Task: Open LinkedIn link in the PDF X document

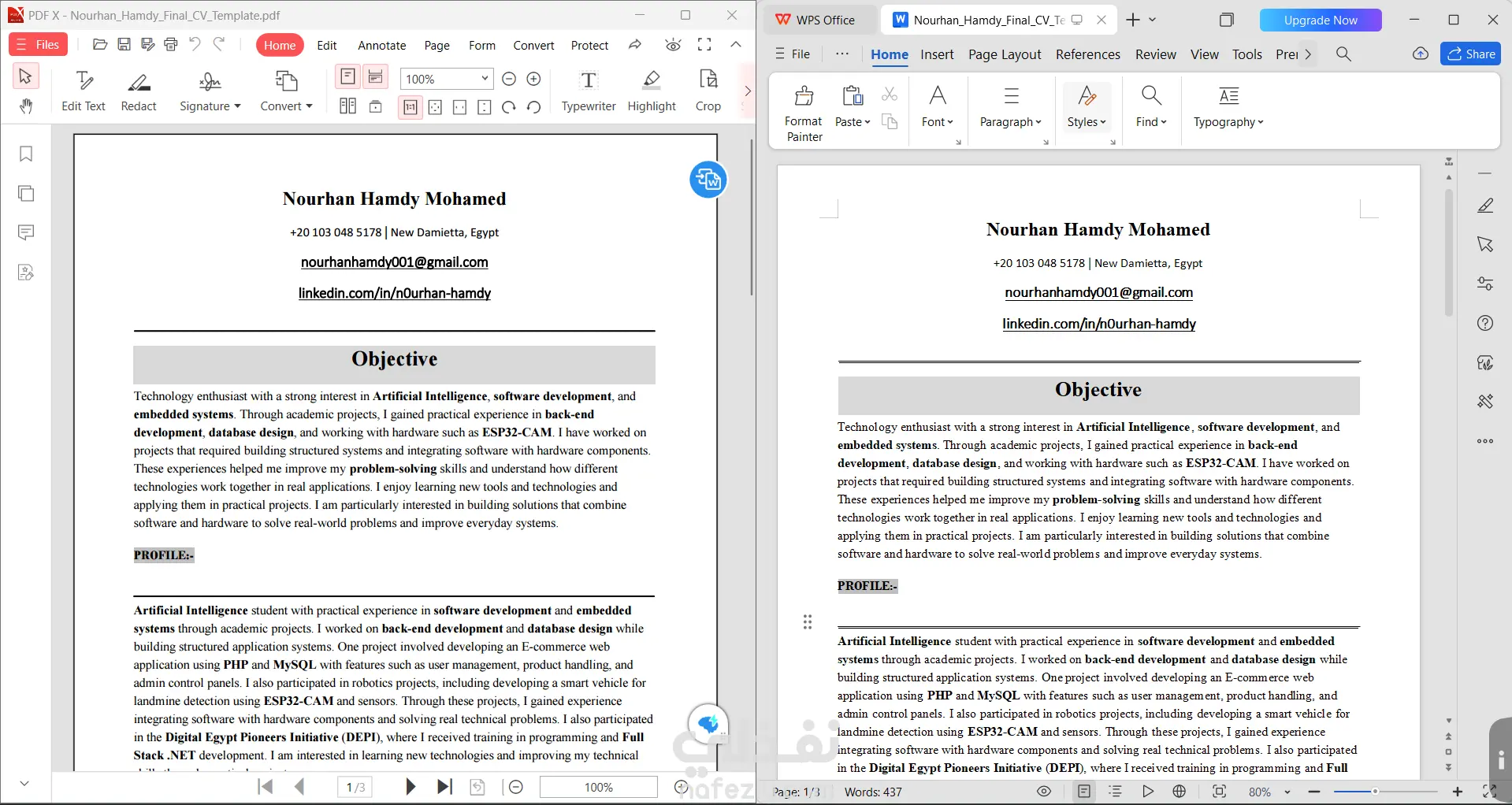Action: click(x=395, y=294)
